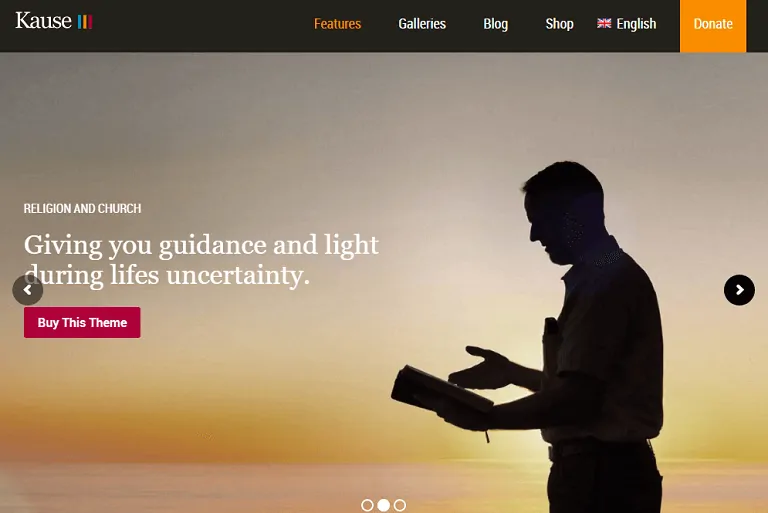Image resolution: width=768 pixels, height=513 pixels.
Task: Click the colored bars logo mark
Action: click(x=85, y=22)
